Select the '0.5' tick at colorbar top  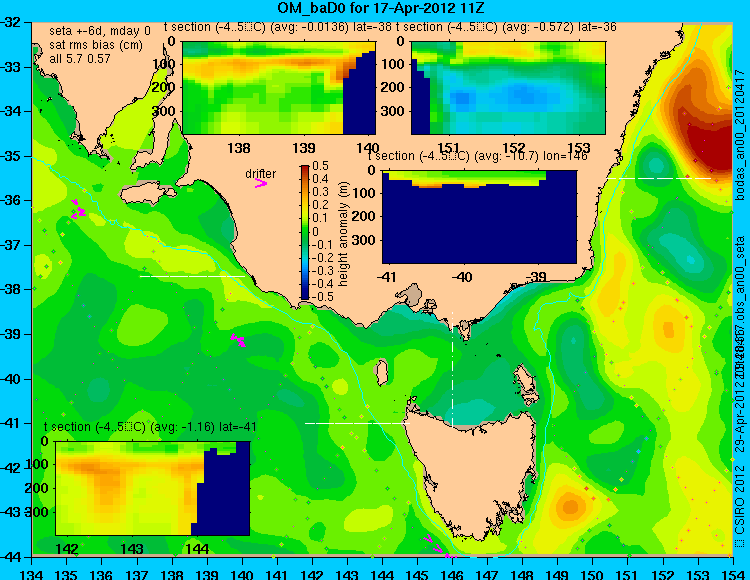[x=320, y=166]
